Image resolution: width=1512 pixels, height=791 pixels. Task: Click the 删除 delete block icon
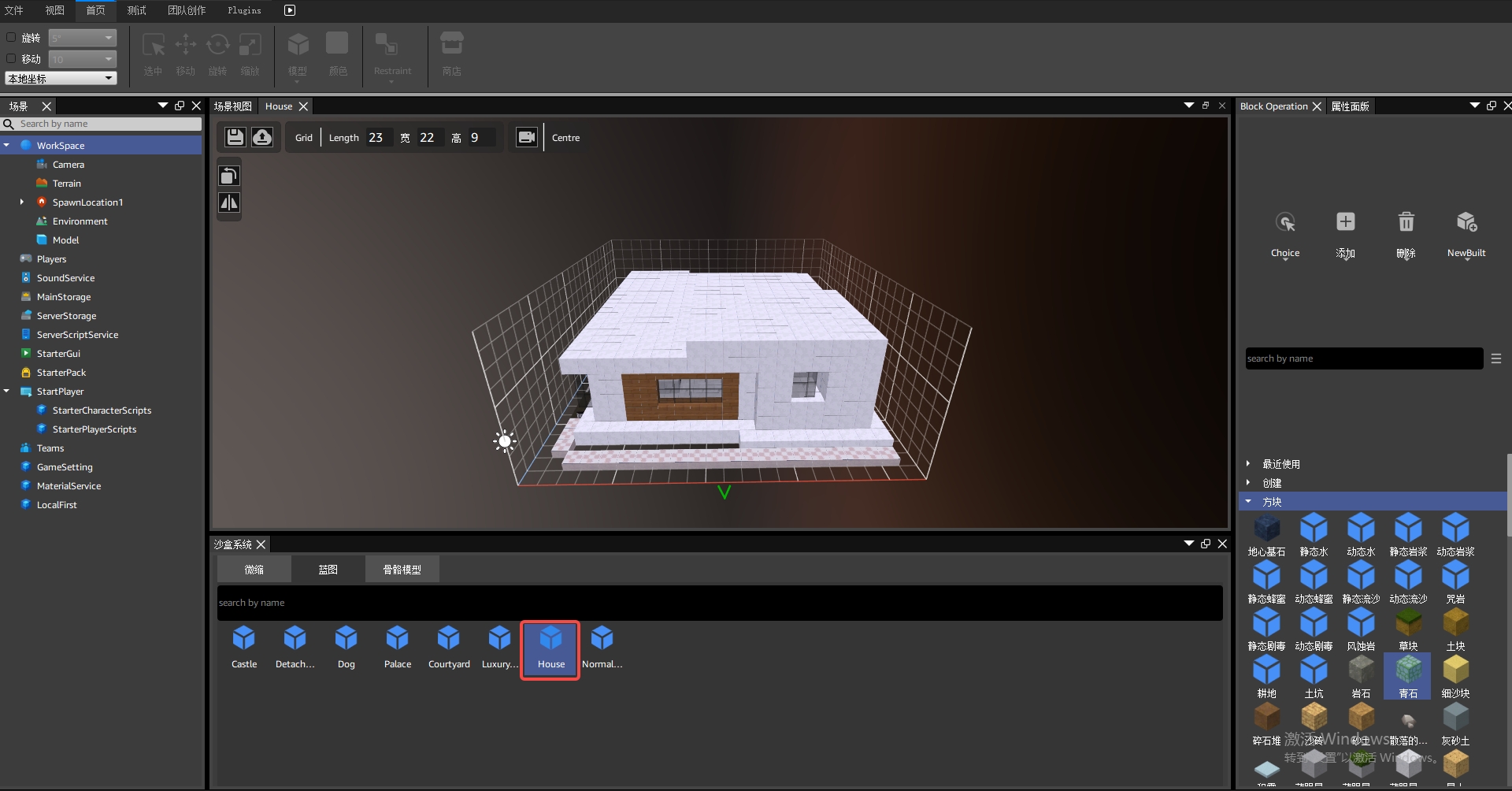[x=1406, y=222]
